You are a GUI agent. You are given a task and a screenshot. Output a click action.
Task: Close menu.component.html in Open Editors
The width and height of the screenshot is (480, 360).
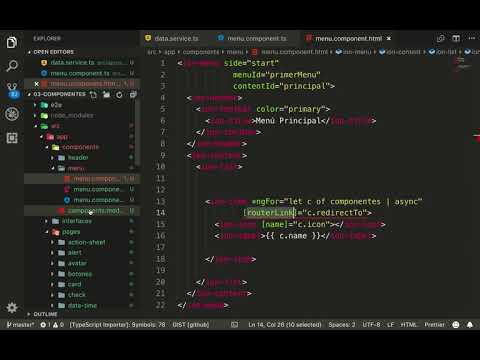[36, 84]
